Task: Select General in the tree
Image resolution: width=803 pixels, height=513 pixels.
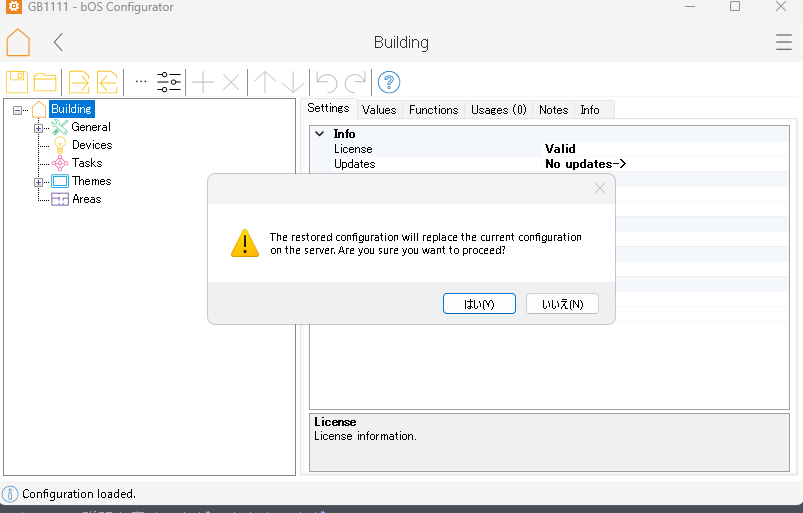Action: (x=91, y=127)
